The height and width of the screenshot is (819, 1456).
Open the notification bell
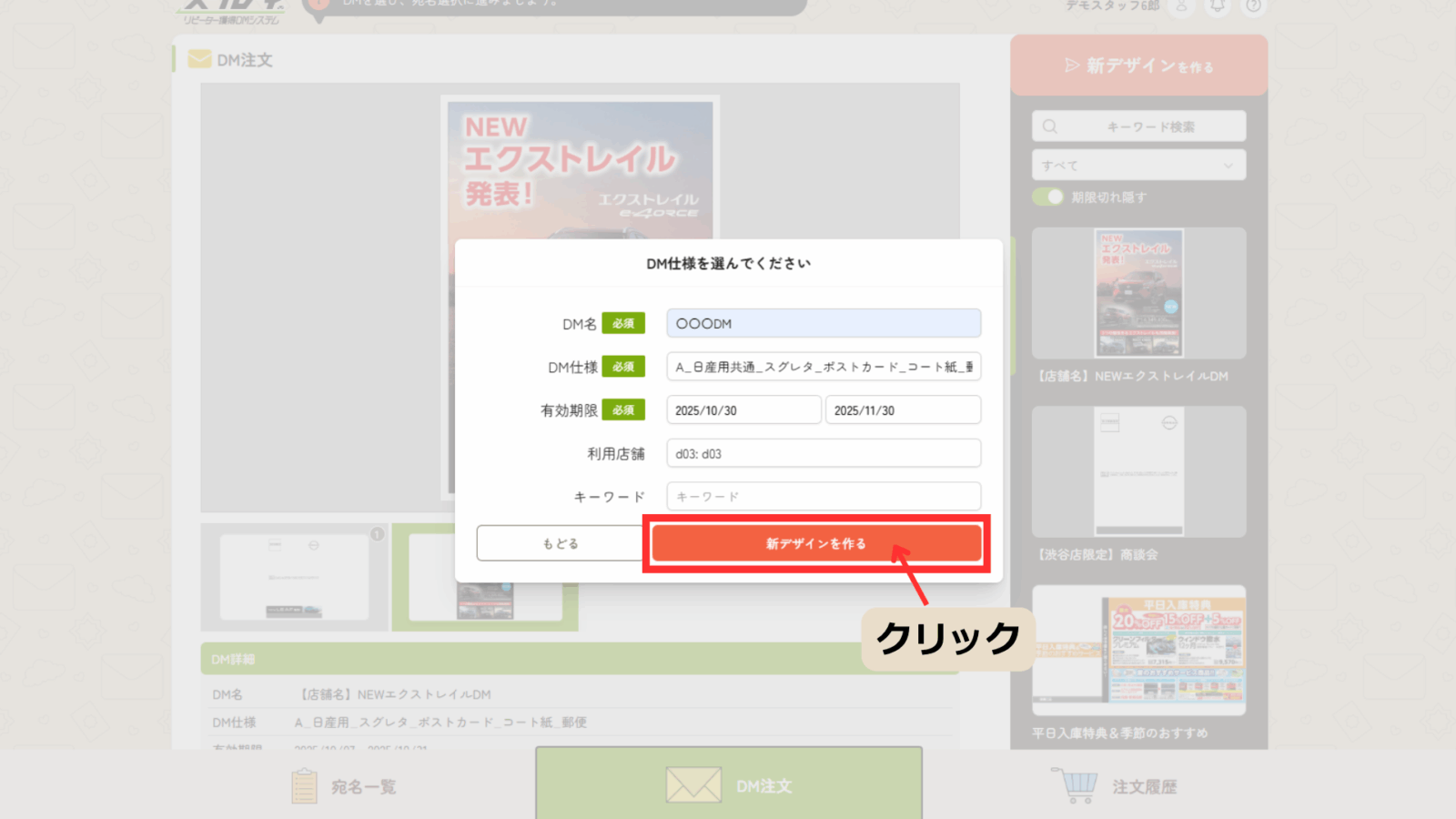(1218, 6)
